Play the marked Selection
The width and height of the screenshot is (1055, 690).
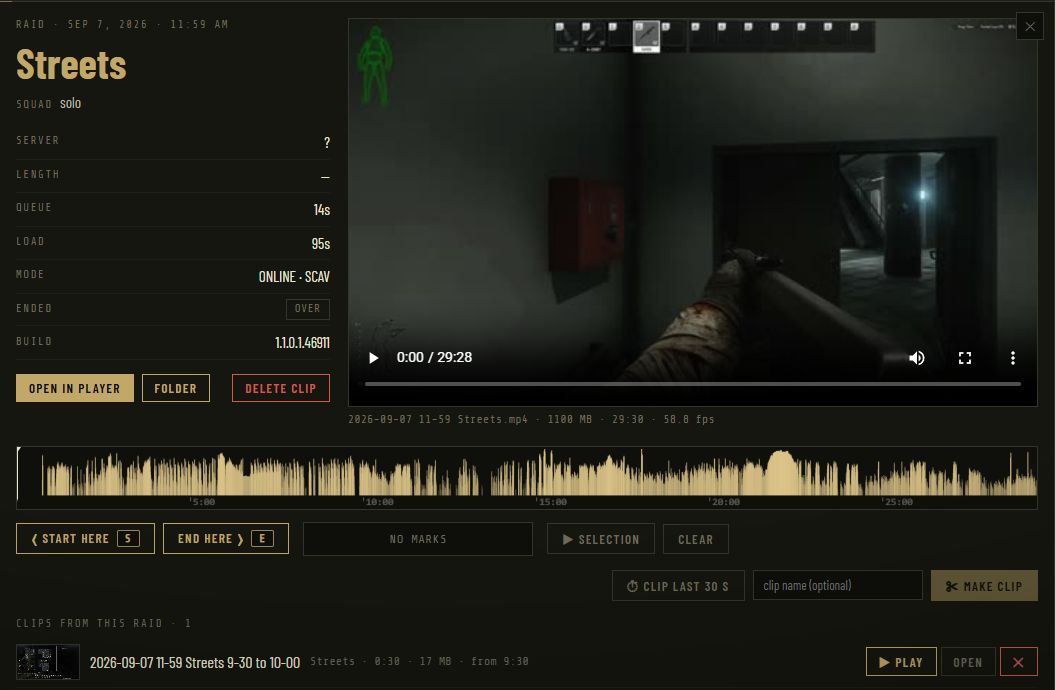600,539
